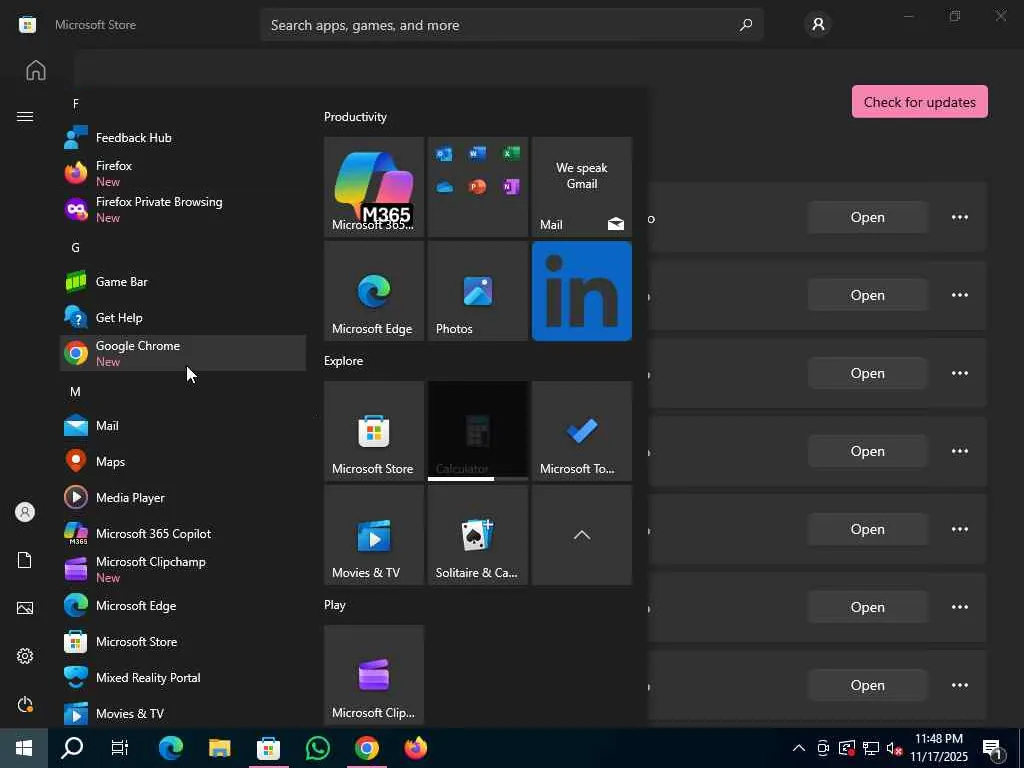Open Game Bar in app list
The width and height of the screenshot is (1024, 768).
tap(183, 281)
